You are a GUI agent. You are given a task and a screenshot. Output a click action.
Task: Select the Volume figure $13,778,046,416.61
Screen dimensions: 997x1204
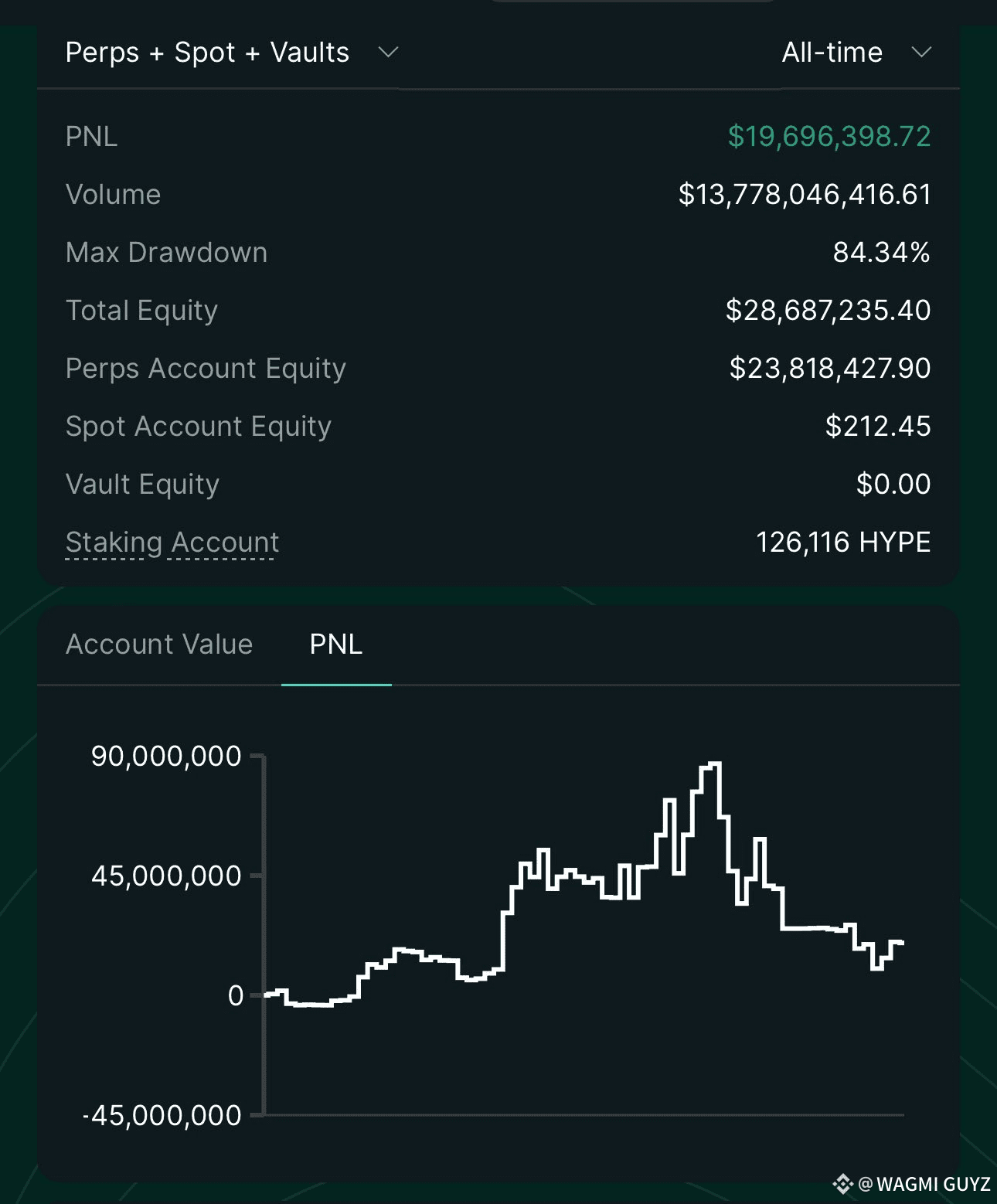point(805,195)
